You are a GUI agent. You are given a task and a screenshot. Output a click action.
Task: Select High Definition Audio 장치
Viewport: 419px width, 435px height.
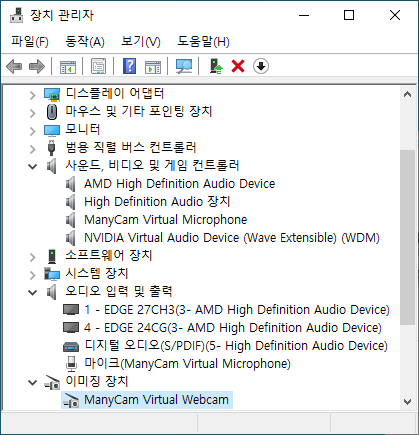[x=157, y=202]
